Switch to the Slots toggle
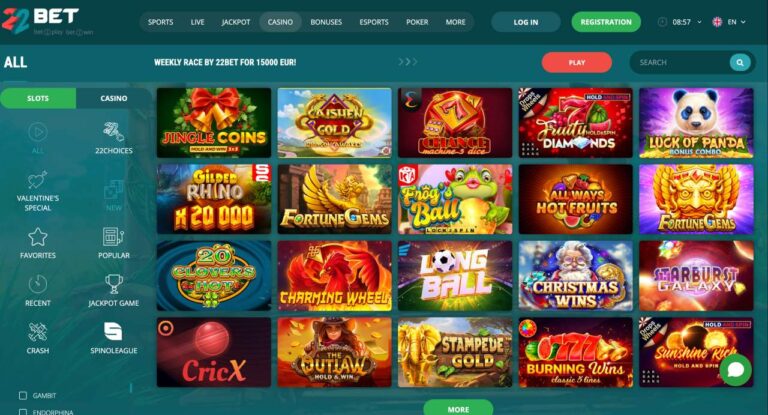 coord(38,98)
